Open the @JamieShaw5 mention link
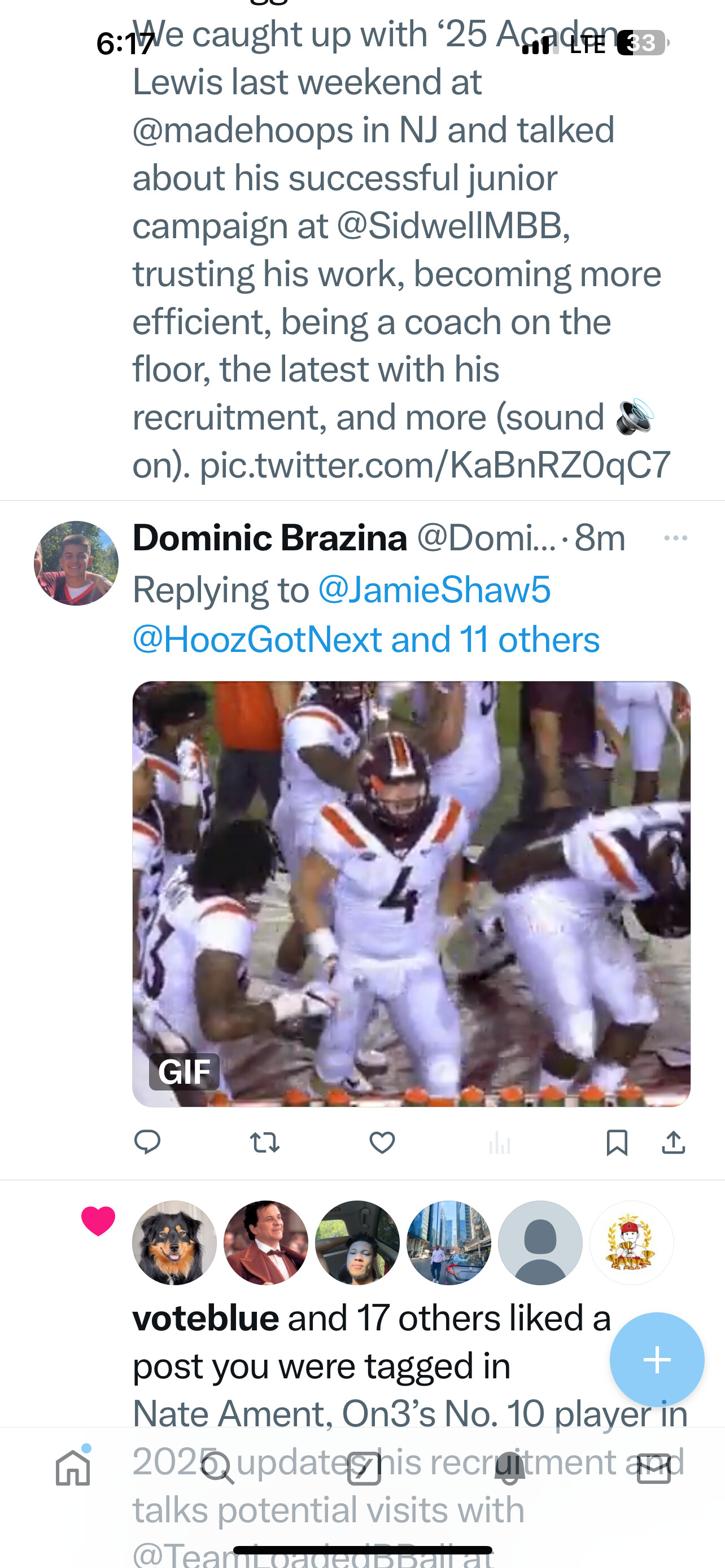 point(434,590)
